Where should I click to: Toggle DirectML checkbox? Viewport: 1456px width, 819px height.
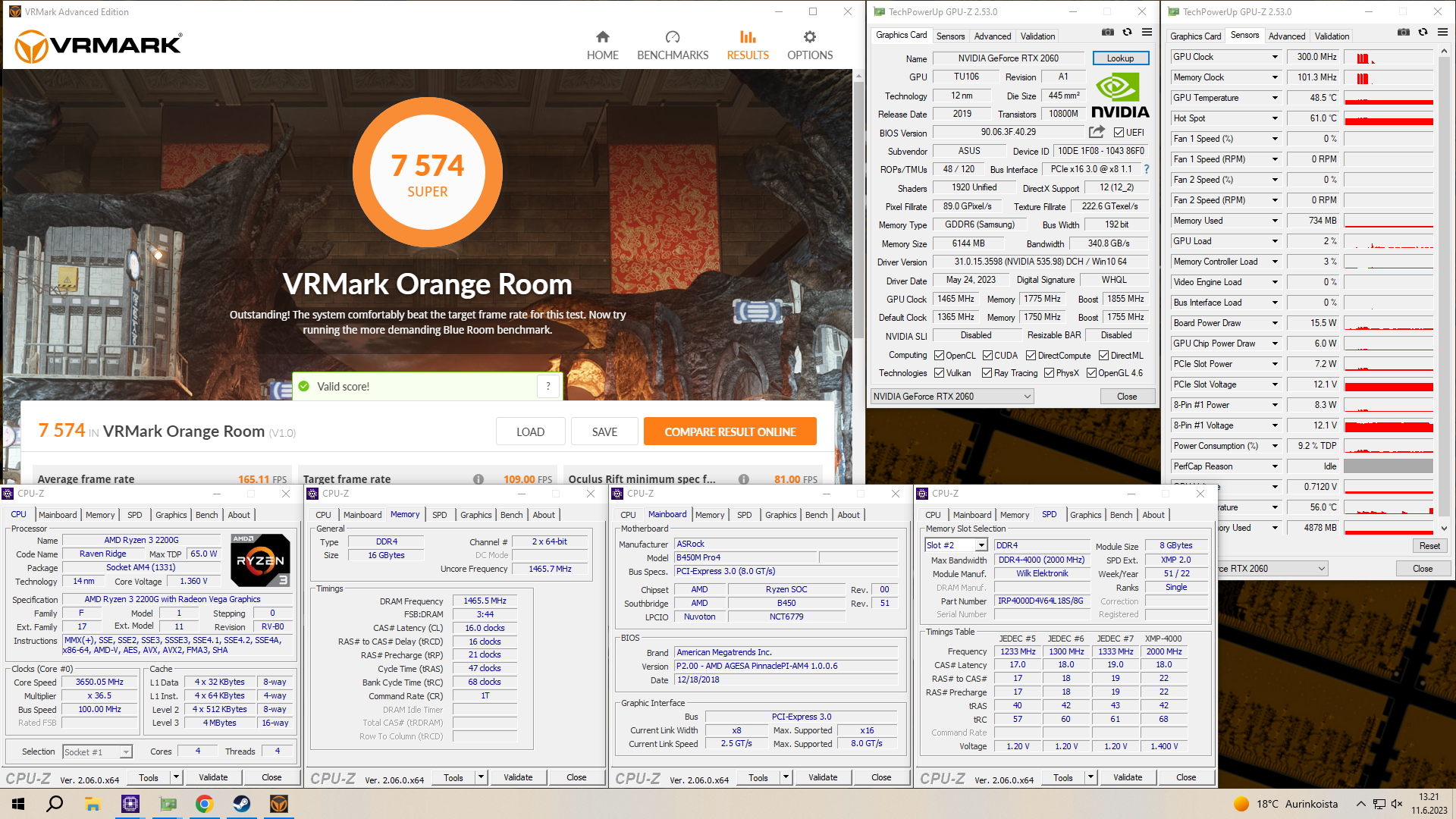click(1103, 356)
